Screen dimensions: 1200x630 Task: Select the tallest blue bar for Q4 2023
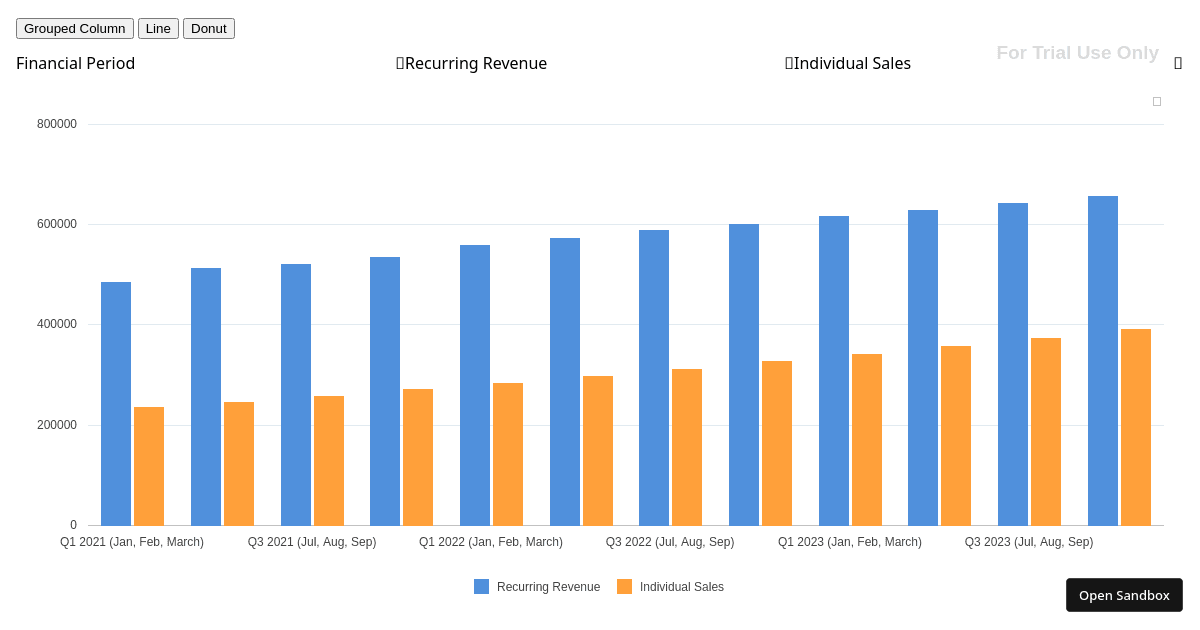pos(1103,361)
